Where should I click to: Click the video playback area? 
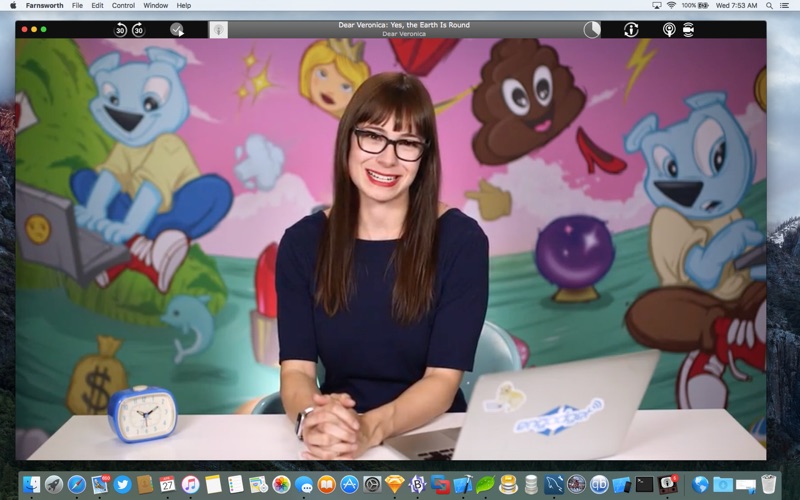pos(390,250)
